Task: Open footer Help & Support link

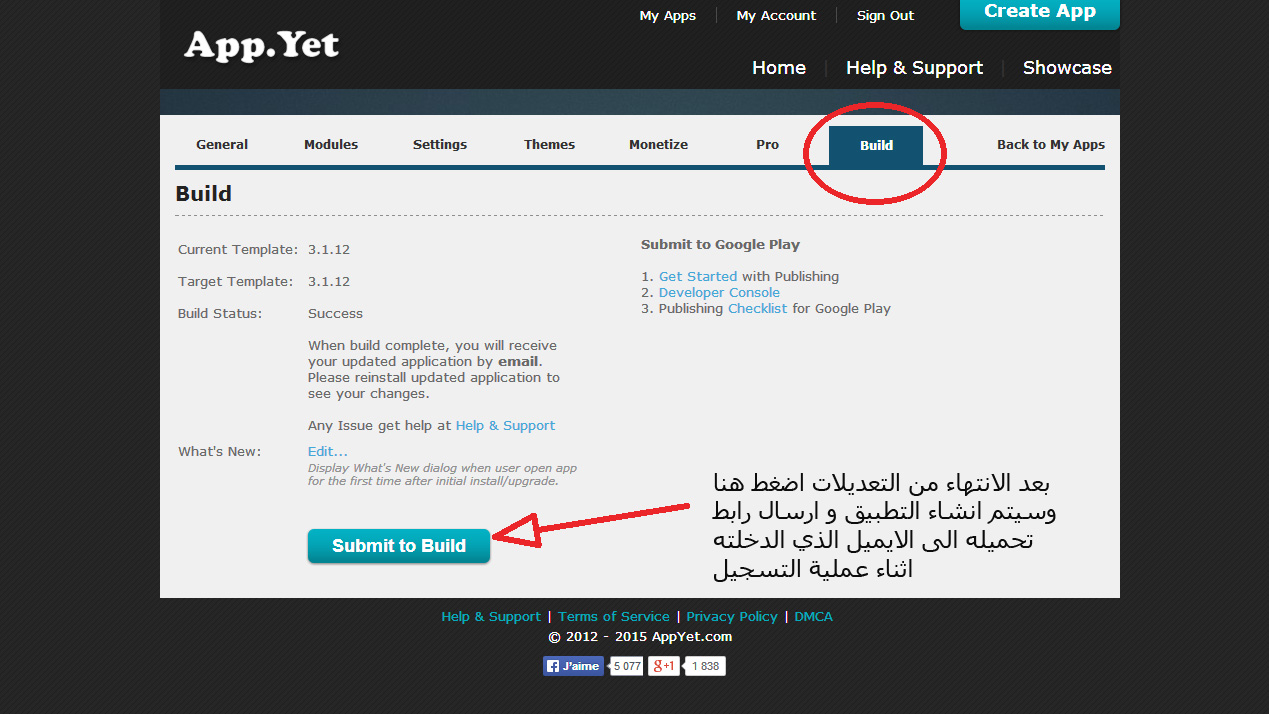Action: (x=491, y=617)
